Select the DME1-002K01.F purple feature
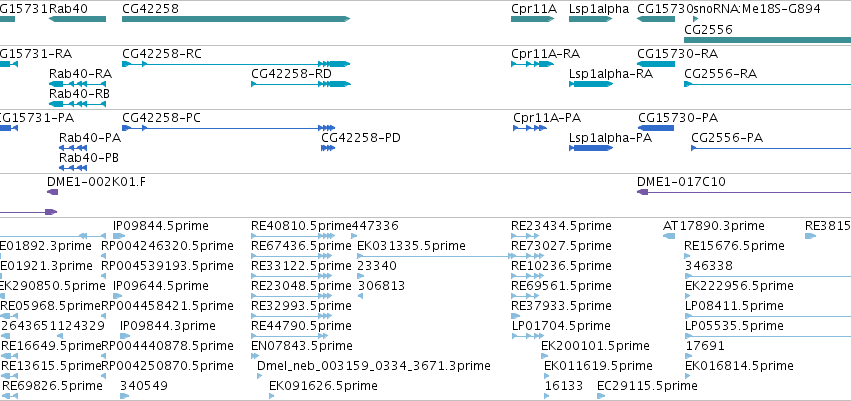Image resolution: width=851 pixels, height=401 pixels. click(53, 192)
